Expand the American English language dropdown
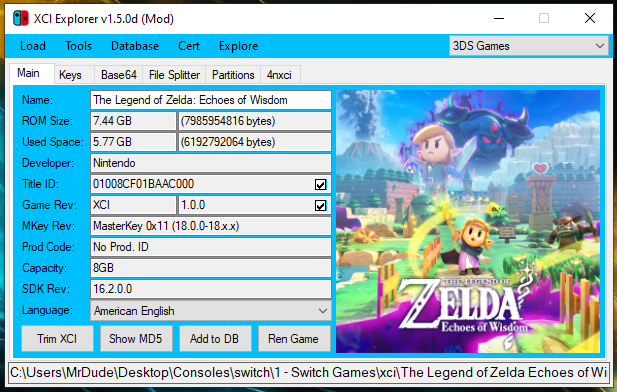 tap(211, 311)
